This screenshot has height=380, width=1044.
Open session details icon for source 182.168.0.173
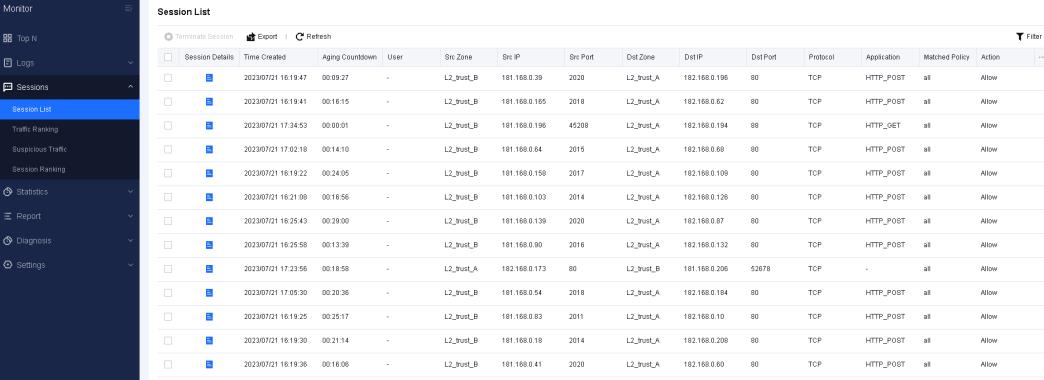(209, 269)
